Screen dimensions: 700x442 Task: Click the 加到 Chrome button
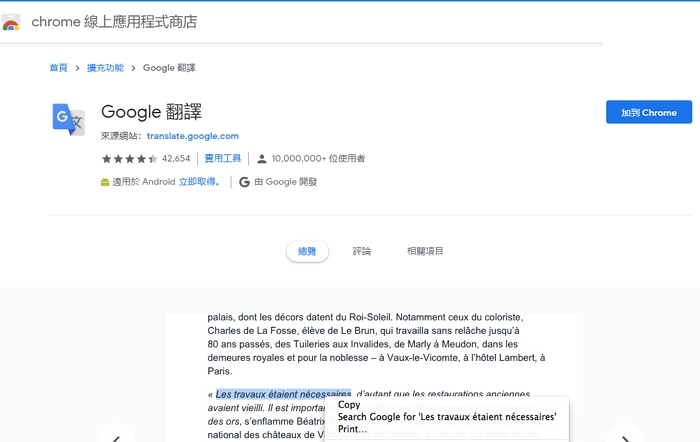click(x=649, y=112)
